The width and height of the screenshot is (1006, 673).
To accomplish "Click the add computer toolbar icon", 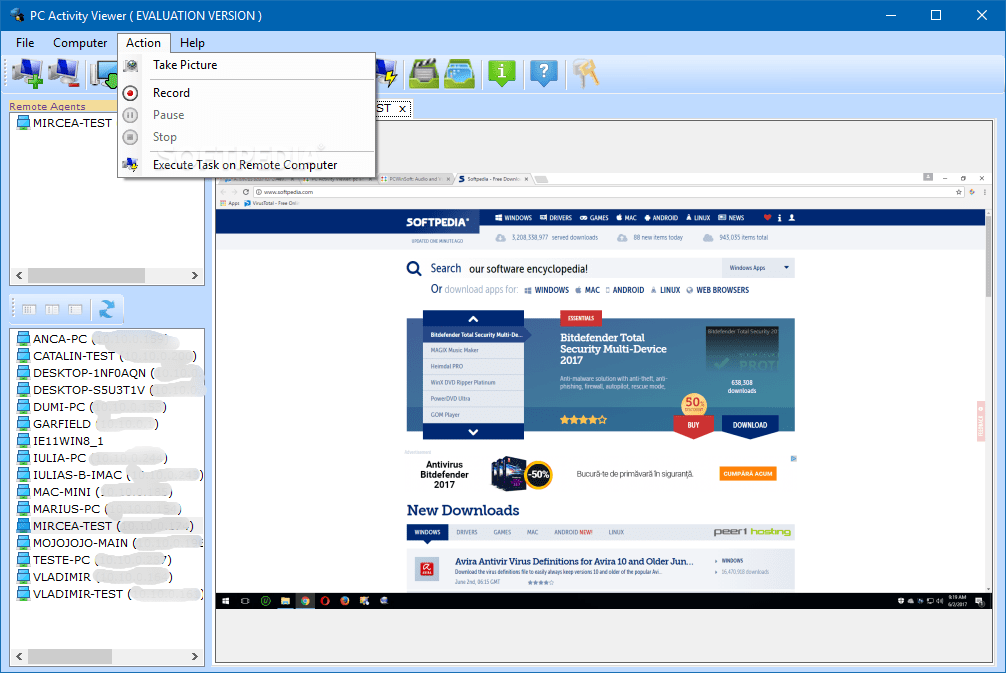I will pyautogui.click(x=28, y=73).
